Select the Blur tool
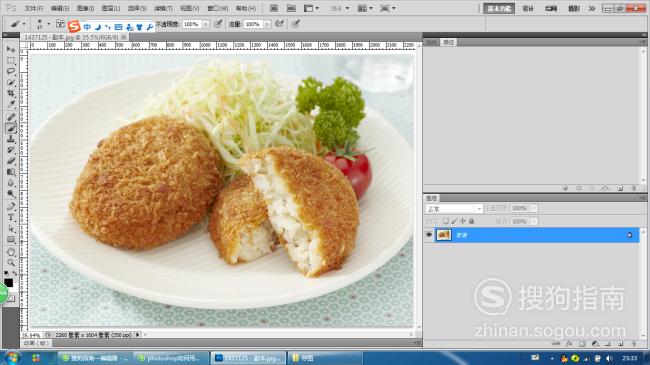The height and width of the screenshot is (365, 650). coord(11,182)
